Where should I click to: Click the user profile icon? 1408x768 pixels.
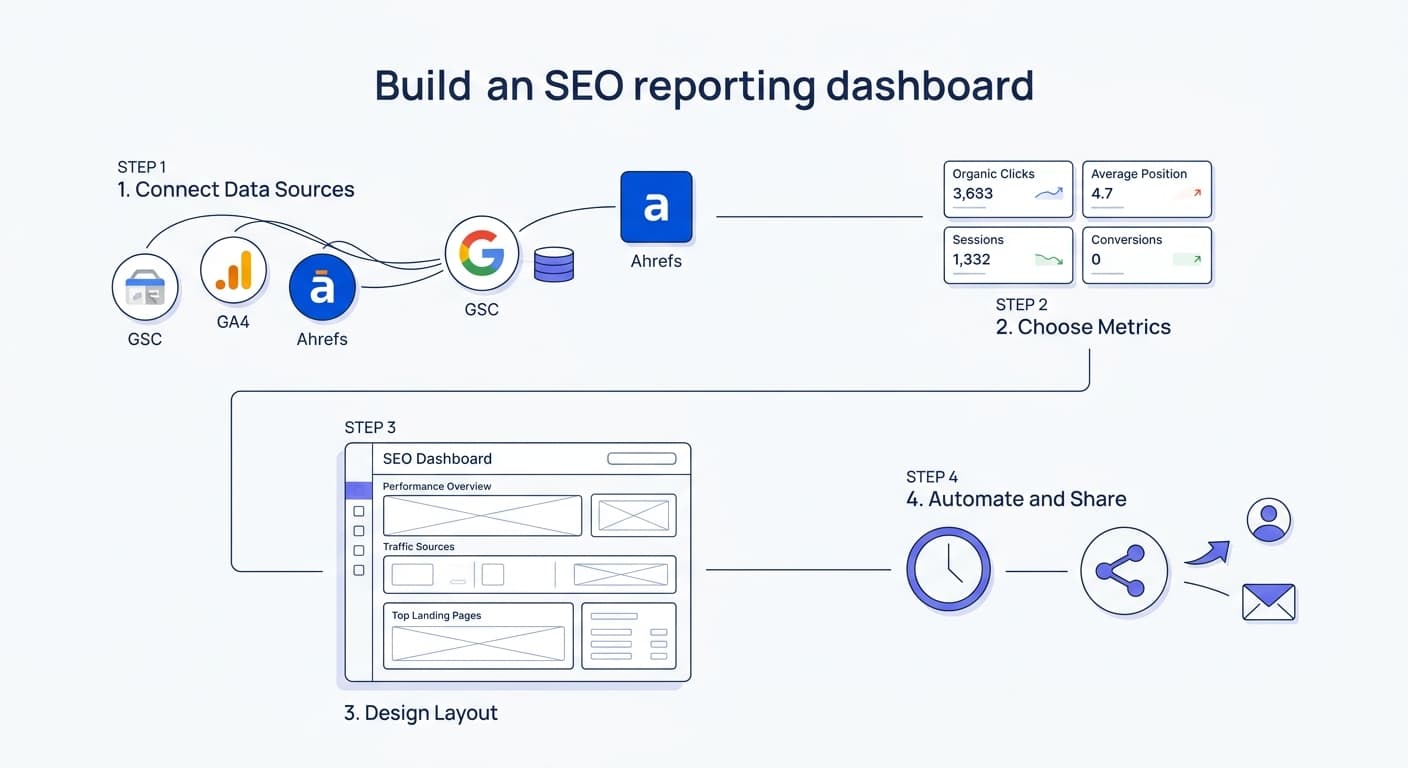1269,520
